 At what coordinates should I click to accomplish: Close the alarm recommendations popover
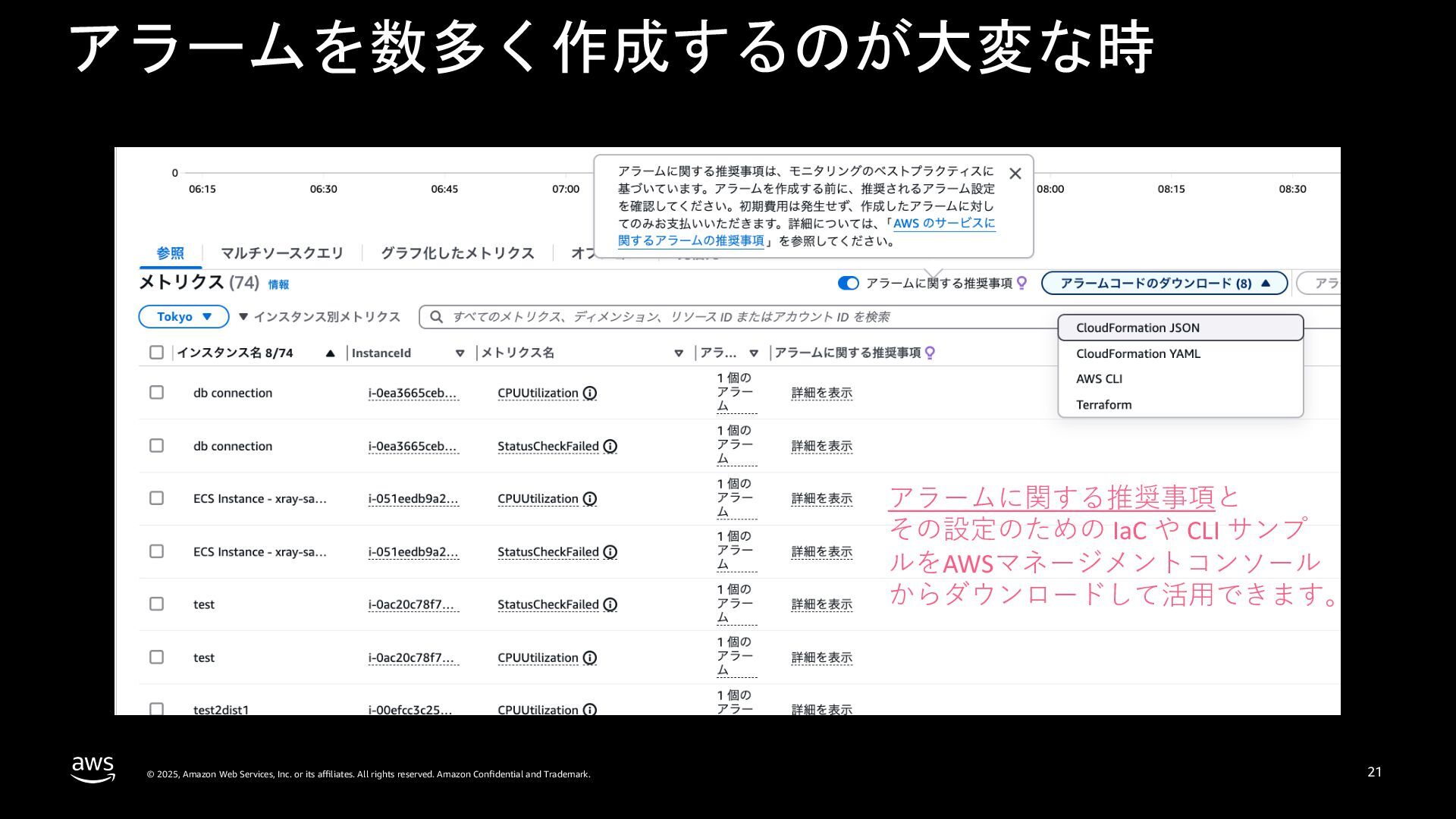1015,174
